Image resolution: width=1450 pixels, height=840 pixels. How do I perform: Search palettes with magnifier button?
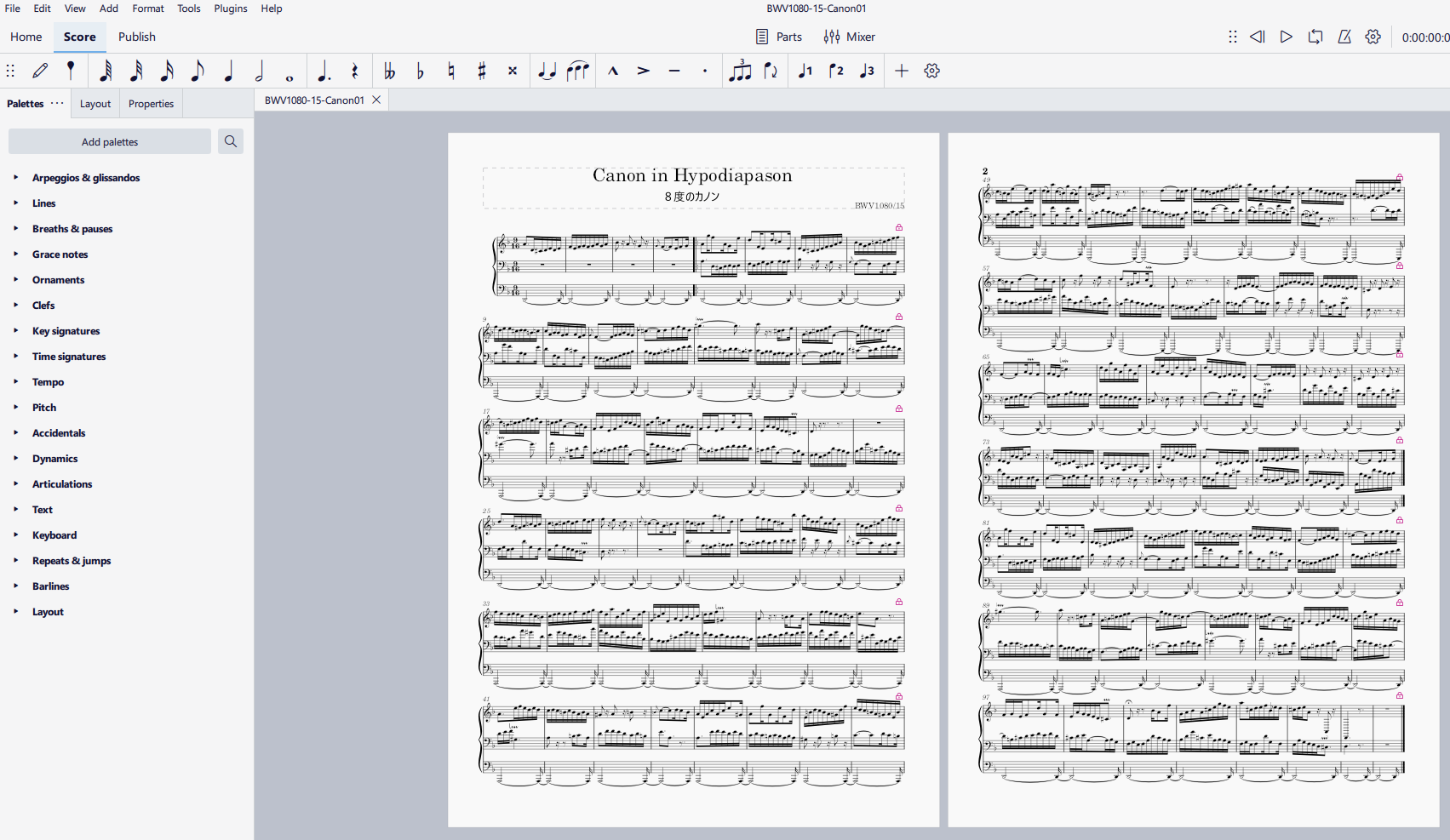(x=231, y=141)
